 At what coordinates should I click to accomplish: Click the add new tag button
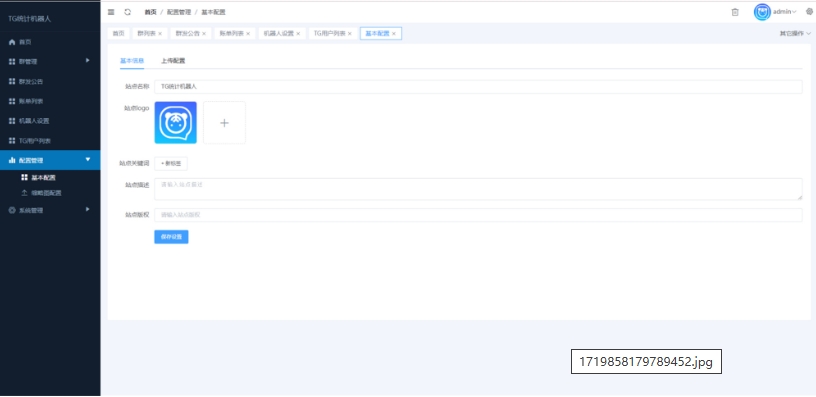pos(171,163)
